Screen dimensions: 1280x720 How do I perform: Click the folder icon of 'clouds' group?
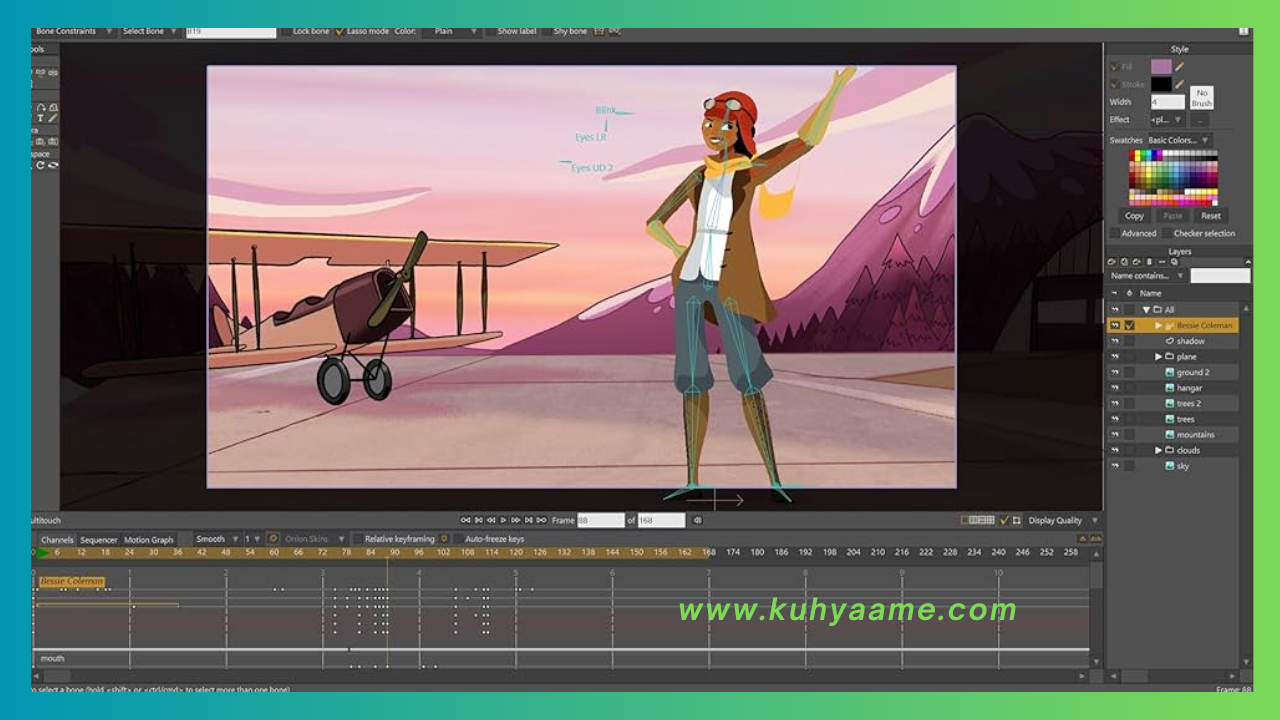[1169, 450]
